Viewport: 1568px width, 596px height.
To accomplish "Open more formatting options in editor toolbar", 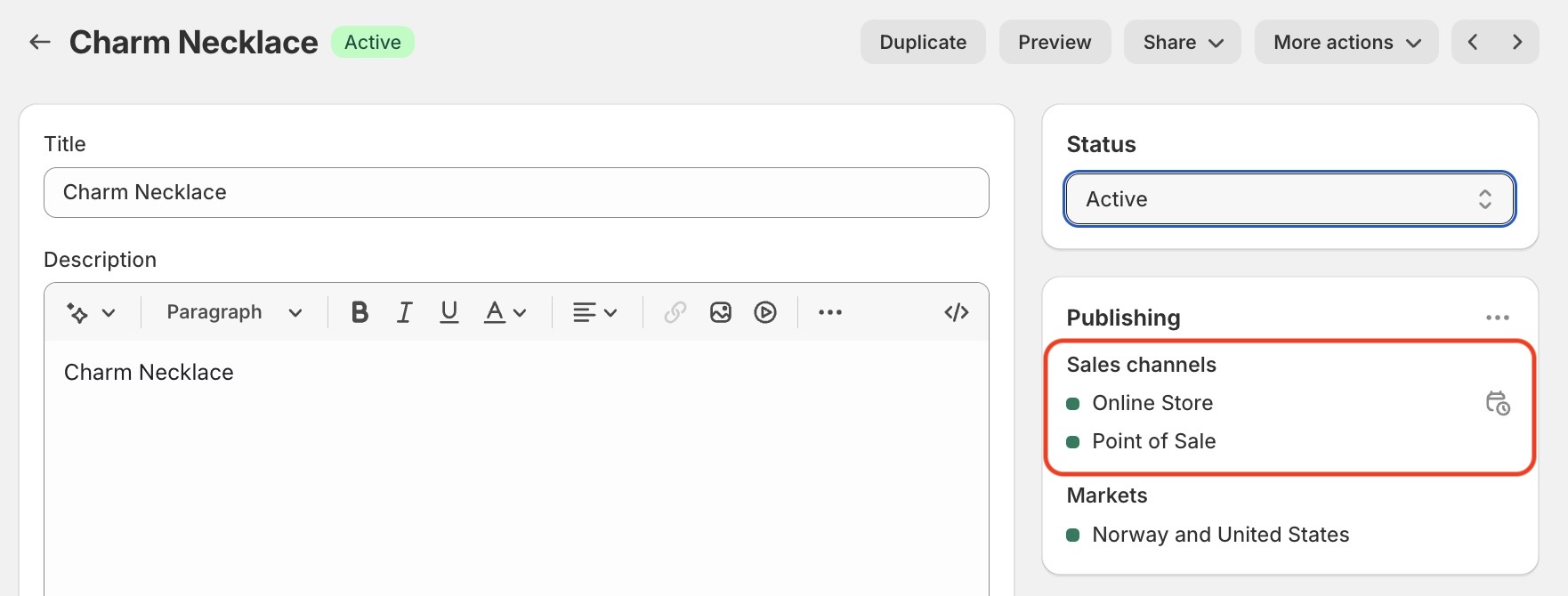I will pyautogui.click(x=830, y=312).
